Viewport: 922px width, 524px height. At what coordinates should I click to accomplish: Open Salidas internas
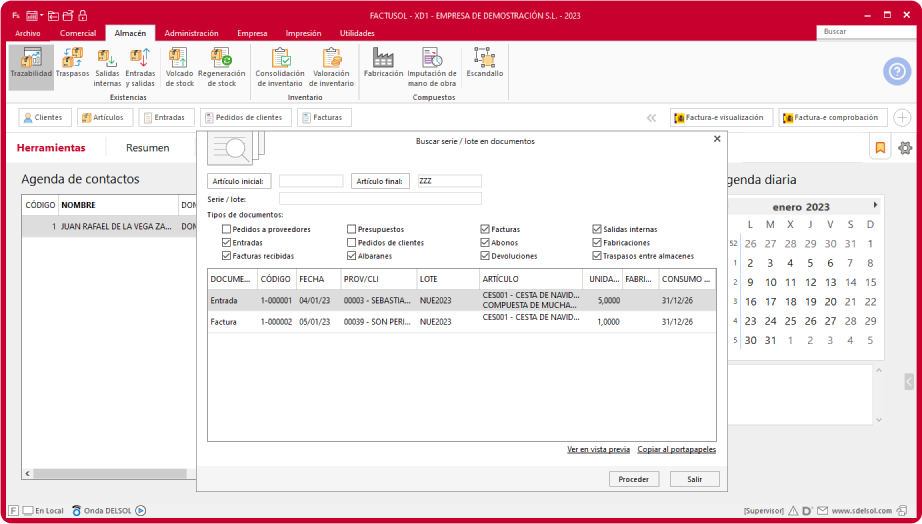(x=107, y=68)
